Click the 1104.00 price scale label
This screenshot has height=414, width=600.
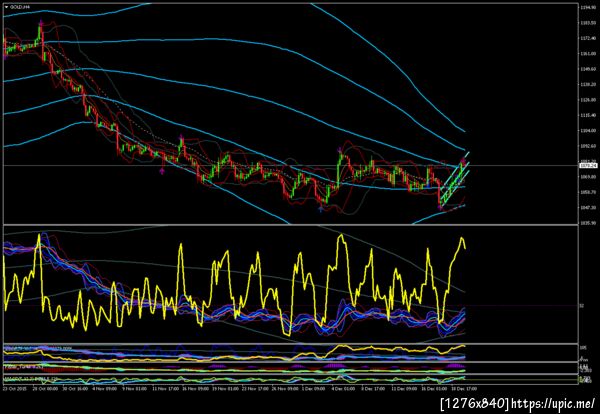click(586, 130)
